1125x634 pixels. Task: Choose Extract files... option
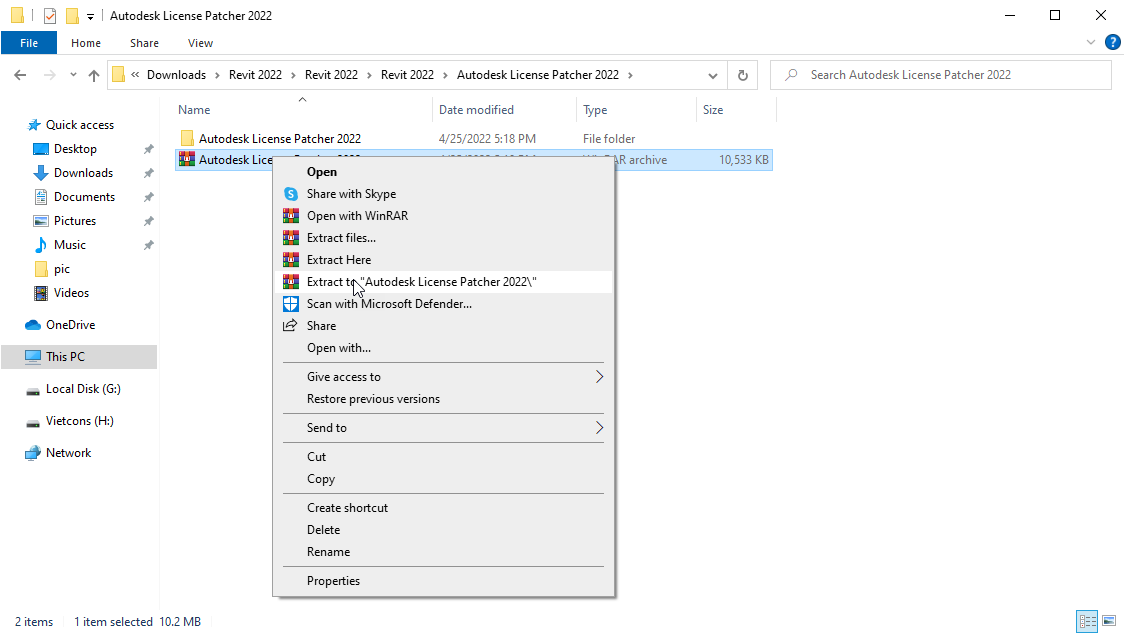(341, 237)
